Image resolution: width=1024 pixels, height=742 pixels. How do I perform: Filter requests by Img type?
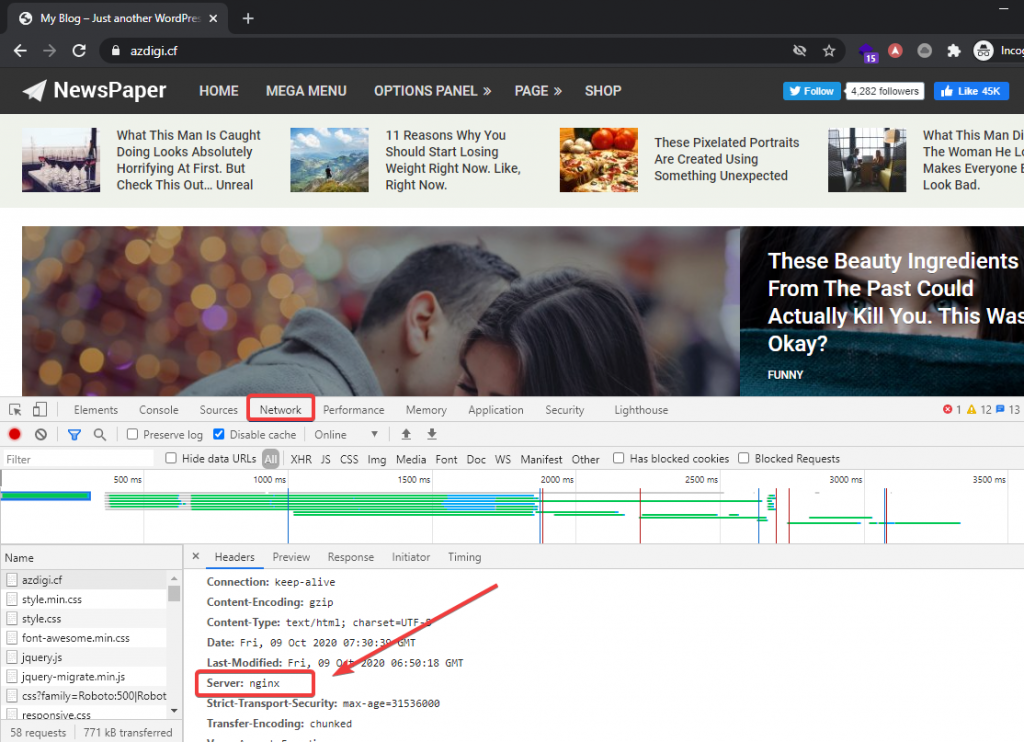pyautogui.click(x=377, y=459)
